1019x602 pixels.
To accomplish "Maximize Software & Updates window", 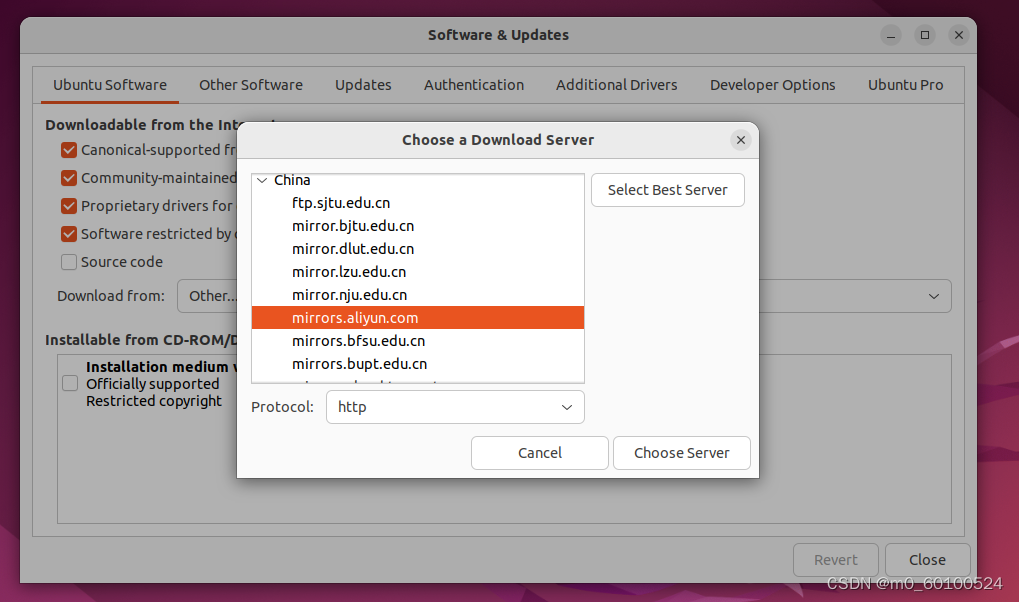I will click(925, 35).
